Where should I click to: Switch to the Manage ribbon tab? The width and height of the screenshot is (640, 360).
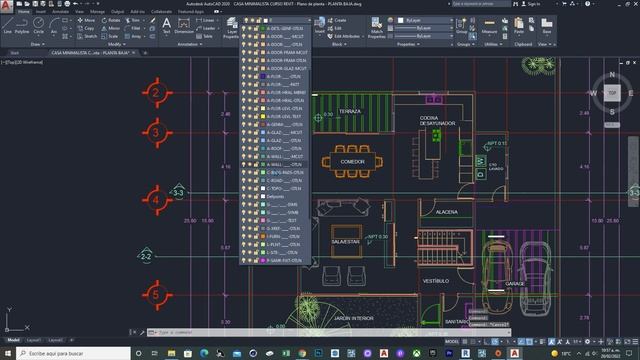(x=97, y=12)
